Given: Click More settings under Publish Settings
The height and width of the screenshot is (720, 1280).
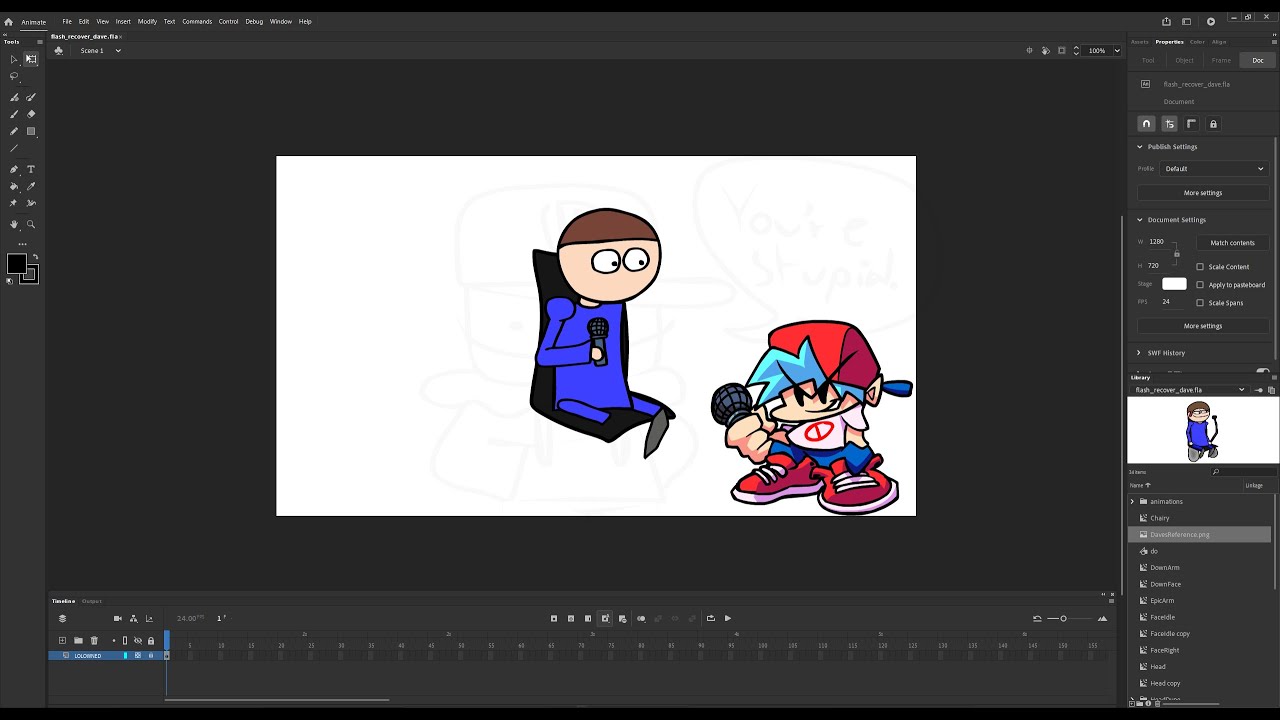Looking at the screenshot, I should 1203,193.
